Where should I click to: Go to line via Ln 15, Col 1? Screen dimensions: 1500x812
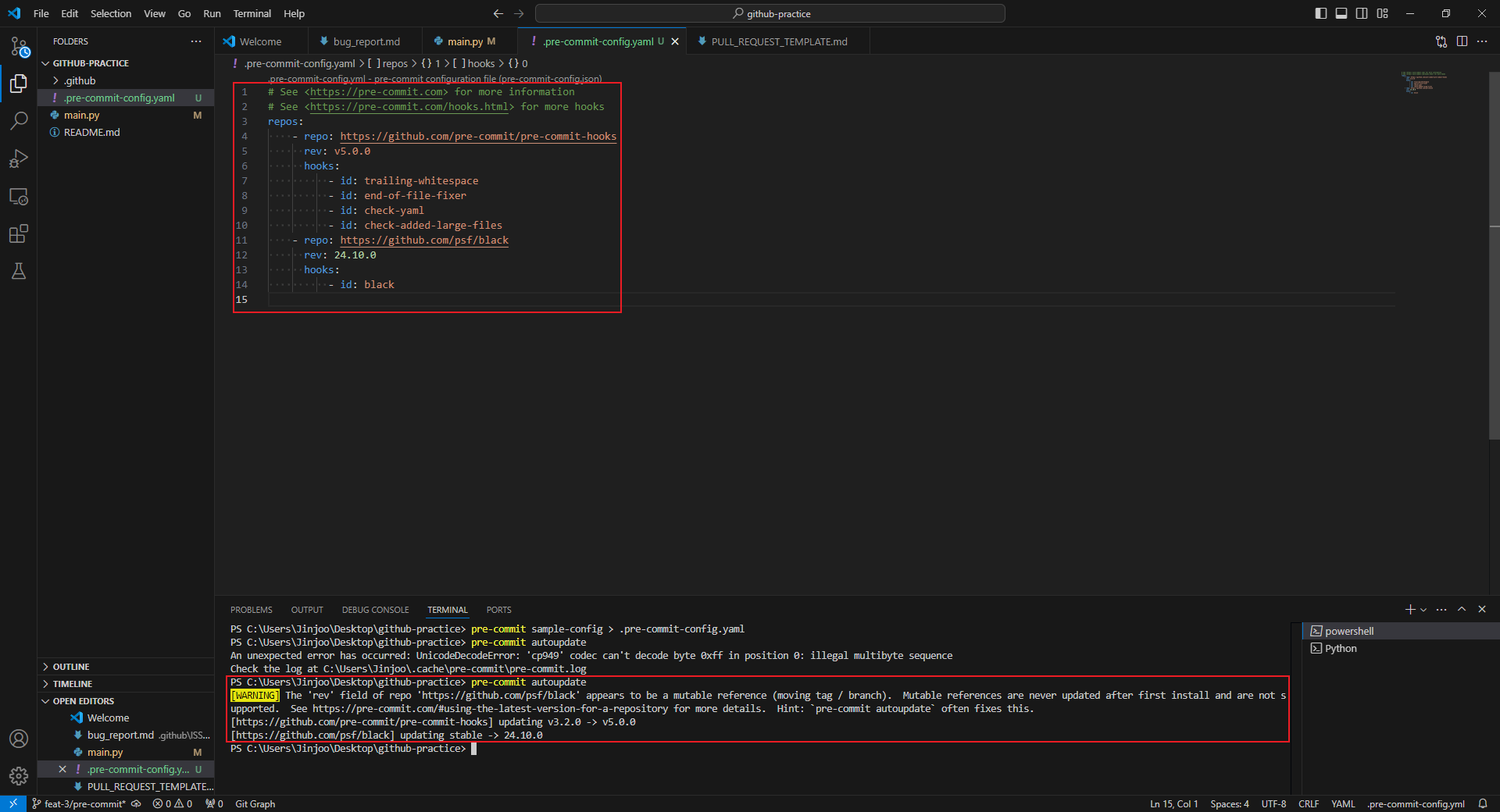click(x=1173, y=803)
